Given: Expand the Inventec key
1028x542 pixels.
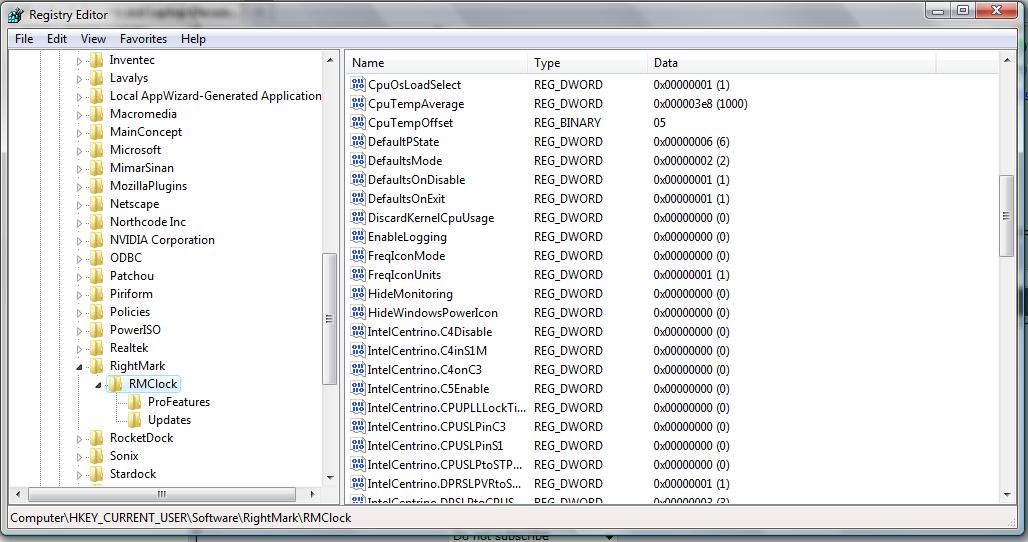Looking at the screenshot, I should coord(79,61).
